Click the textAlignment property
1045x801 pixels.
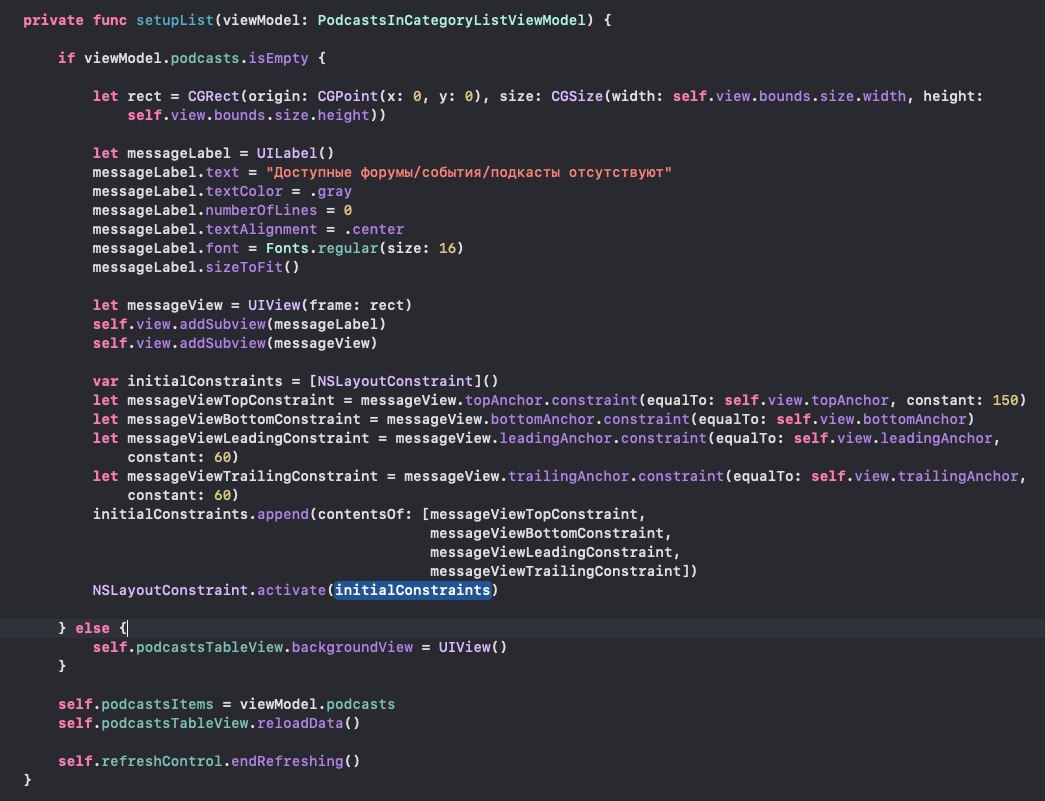pyautogui.click(x=261, y=229)
